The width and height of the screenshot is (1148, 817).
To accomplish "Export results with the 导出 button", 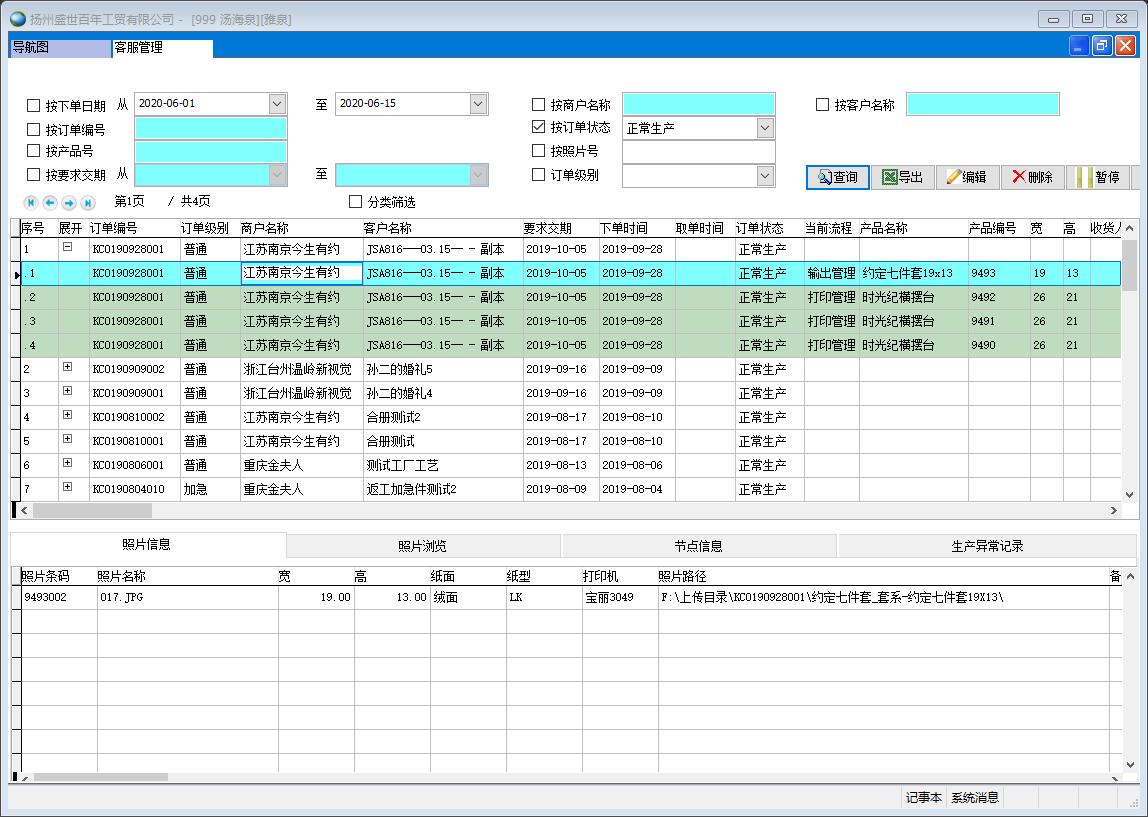I will click(903, 177).
